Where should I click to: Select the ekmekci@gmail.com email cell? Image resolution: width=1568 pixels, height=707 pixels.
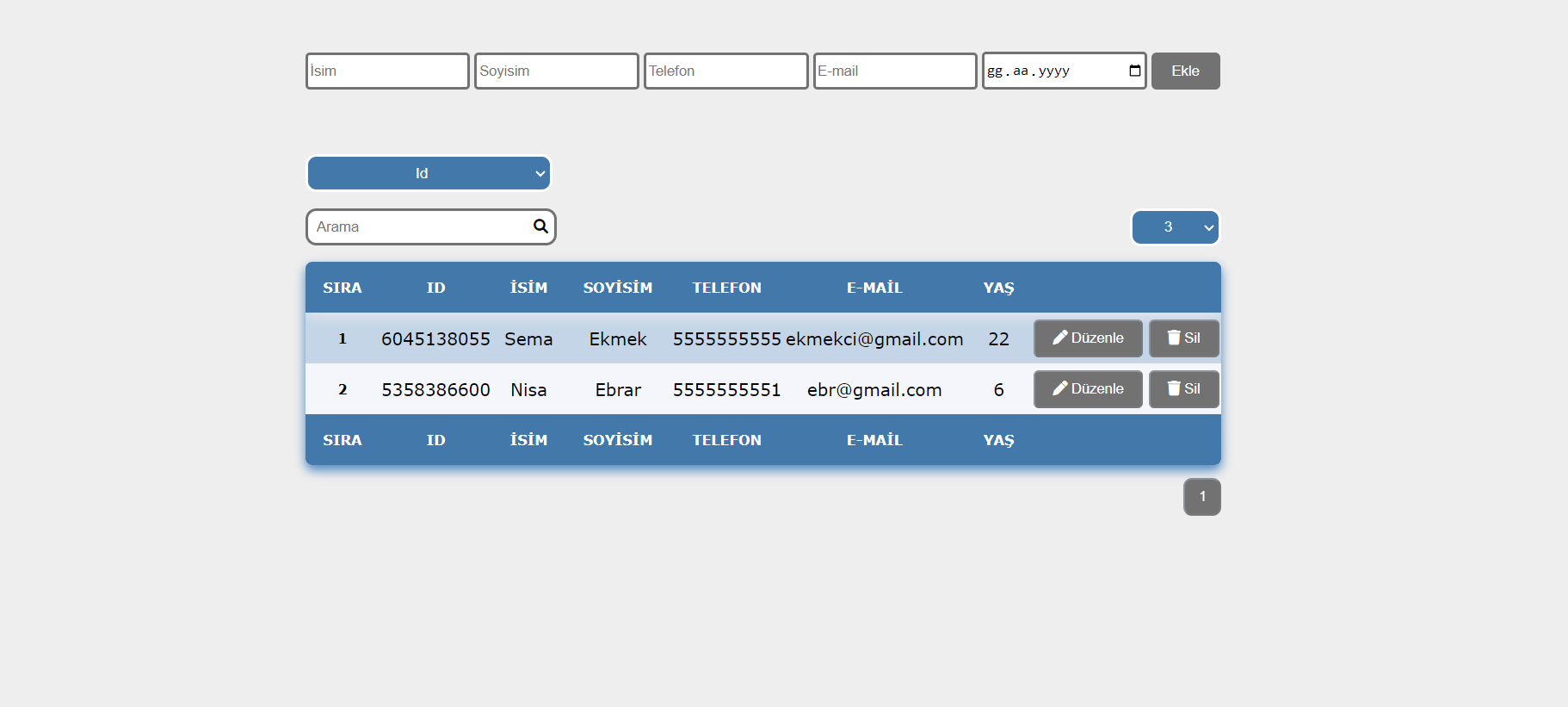point(874,339)
